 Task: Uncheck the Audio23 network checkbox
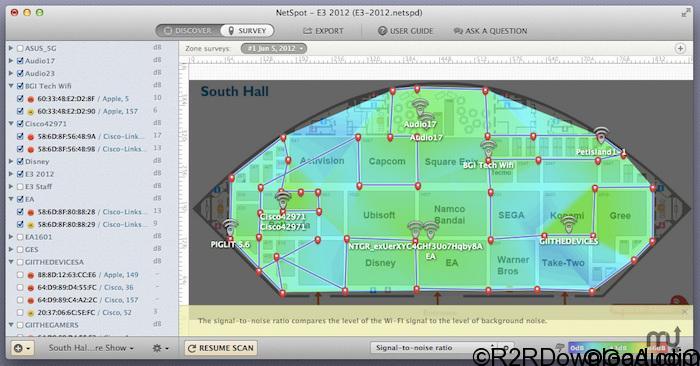coord(20,73)
